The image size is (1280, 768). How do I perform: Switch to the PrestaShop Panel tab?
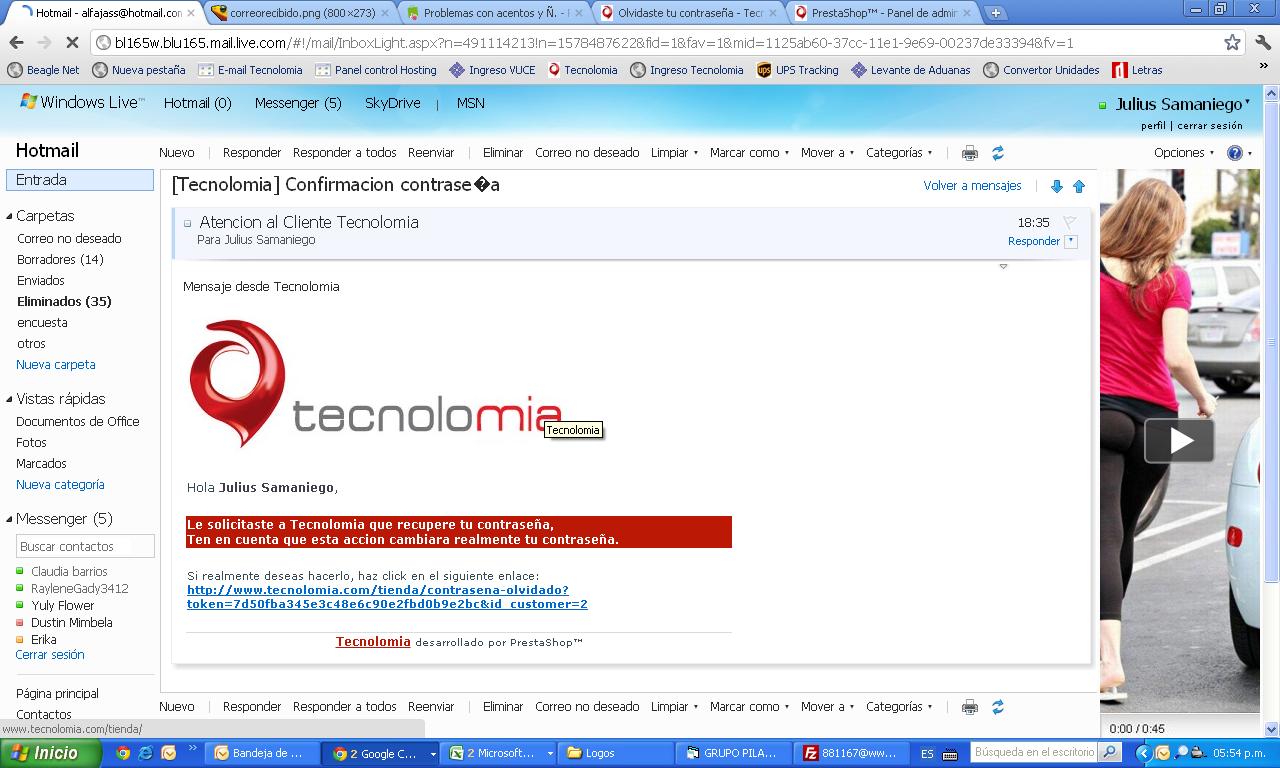pyautogui.click(x=883, y=13)
